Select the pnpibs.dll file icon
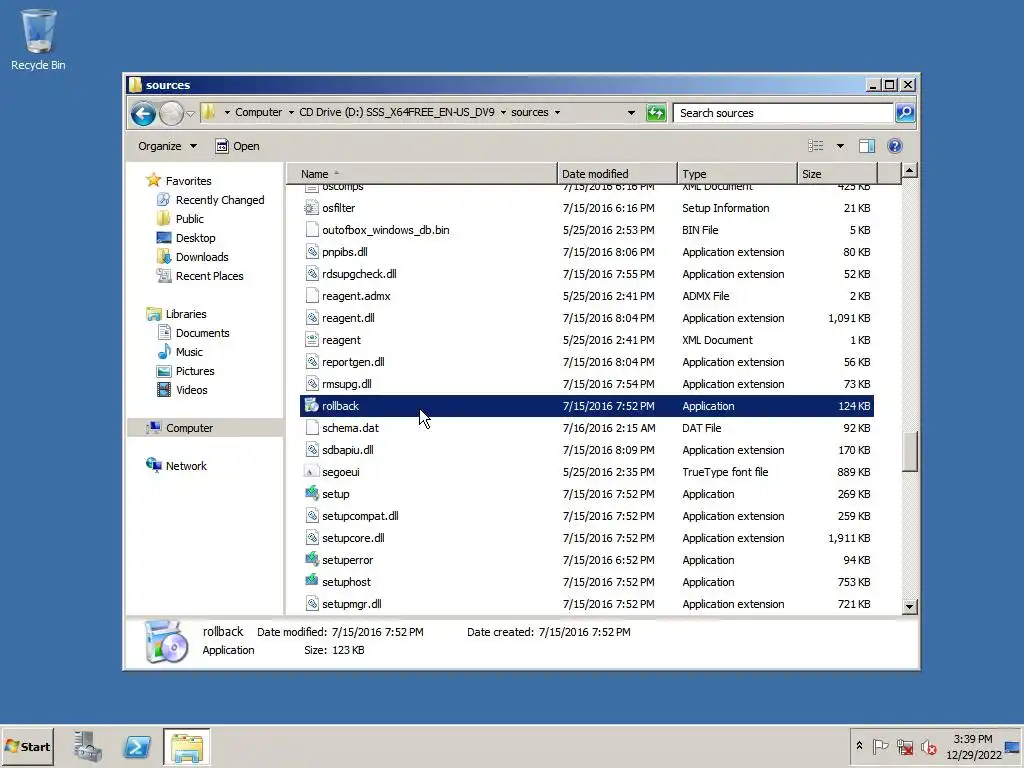 pos(312,251)
